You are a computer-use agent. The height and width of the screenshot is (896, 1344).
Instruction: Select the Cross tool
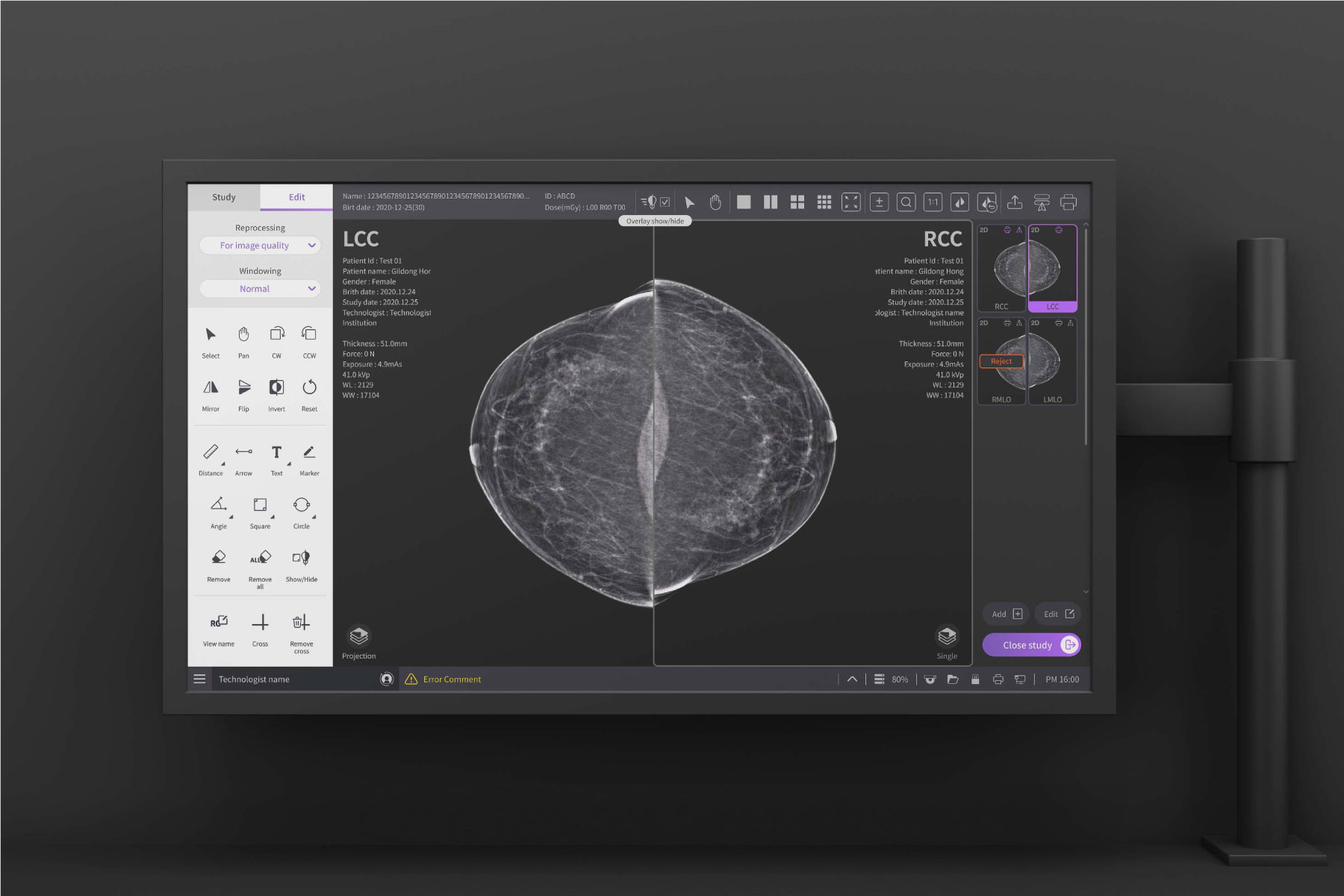point(260,630)
